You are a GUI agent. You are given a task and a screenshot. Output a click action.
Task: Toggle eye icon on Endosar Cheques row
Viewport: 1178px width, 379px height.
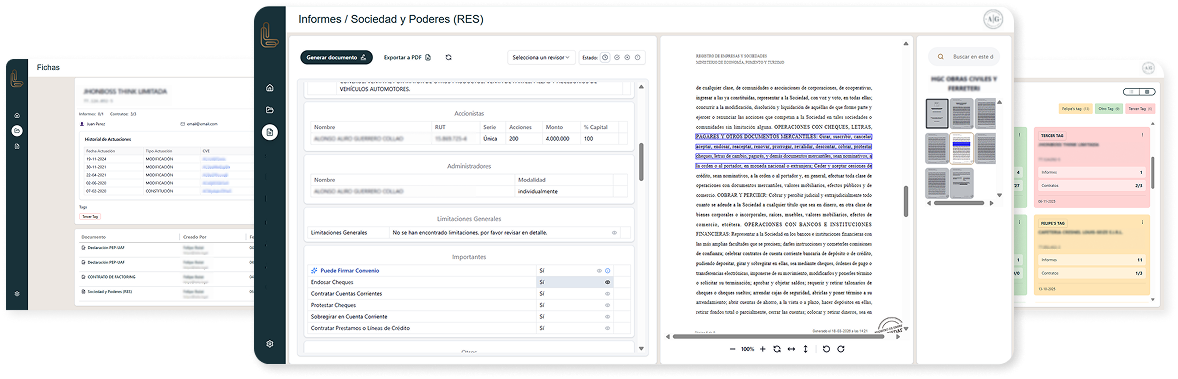click(x=608, y=282)
